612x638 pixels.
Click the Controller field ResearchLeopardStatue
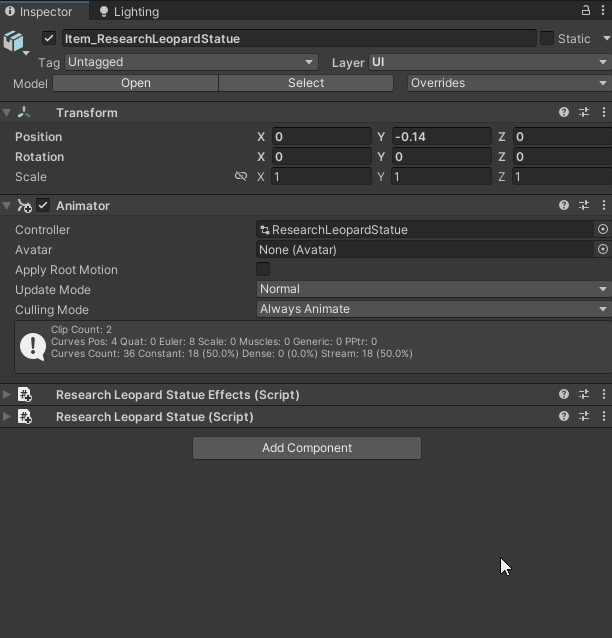[425, 229]
